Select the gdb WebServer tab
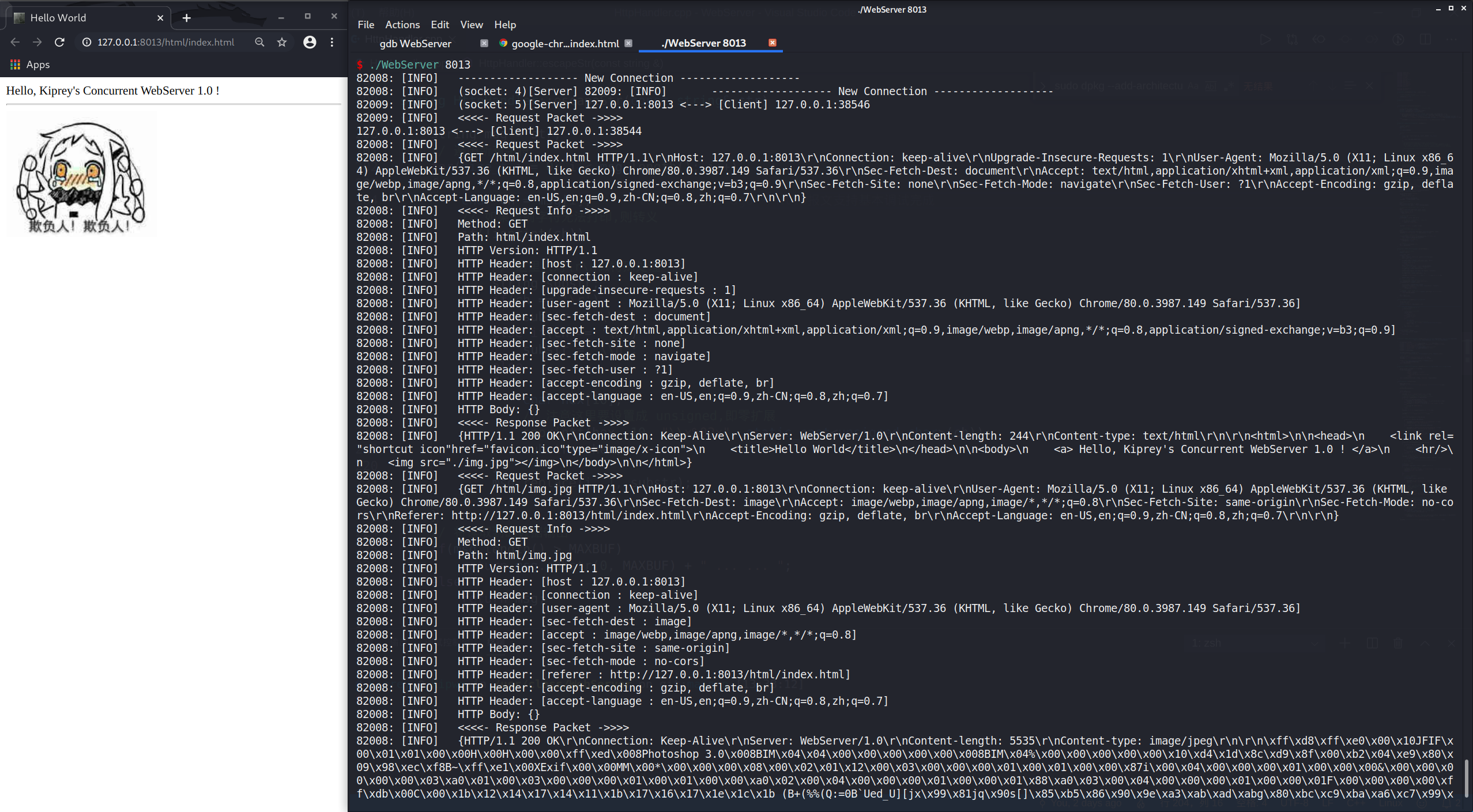The image size is (1473, 812). [415, 43]
